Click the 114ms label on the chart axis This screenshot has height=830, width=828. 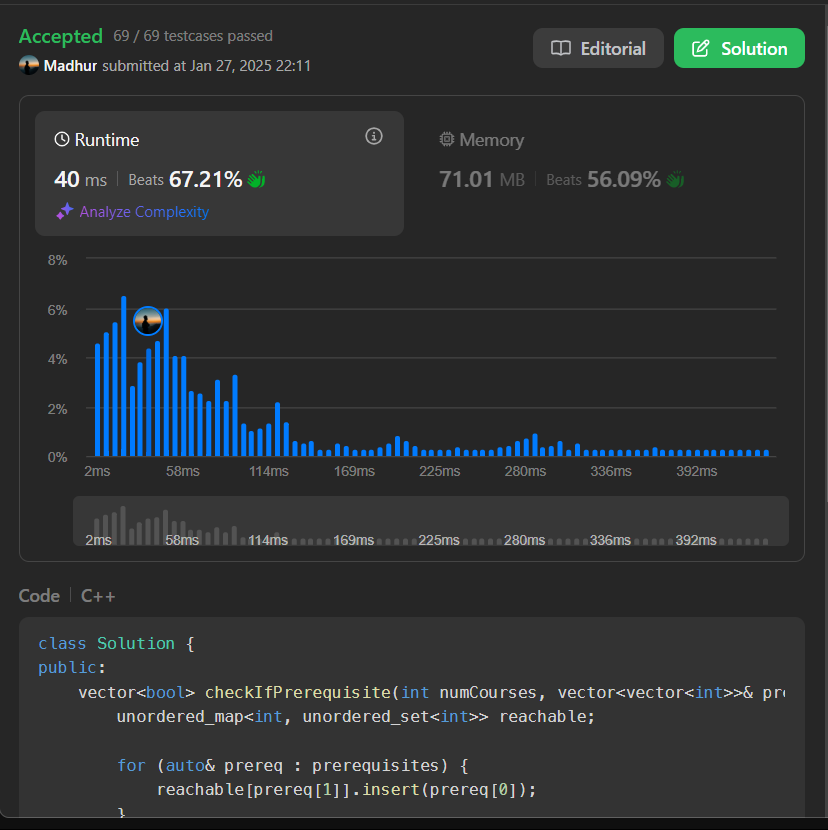[x=268, y=471]
